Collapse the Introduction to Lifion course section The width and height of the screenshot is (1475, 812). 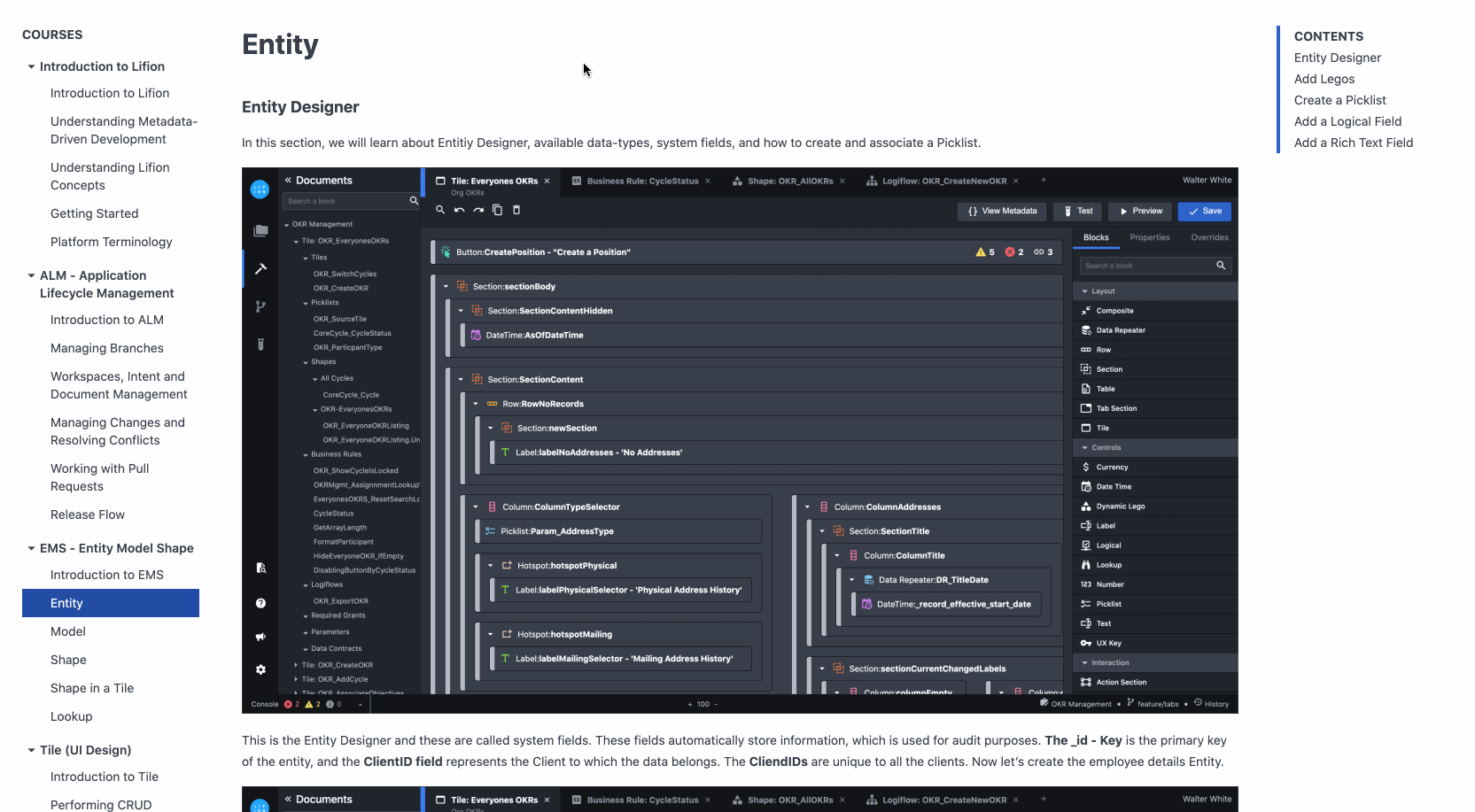tap(31, 66)
